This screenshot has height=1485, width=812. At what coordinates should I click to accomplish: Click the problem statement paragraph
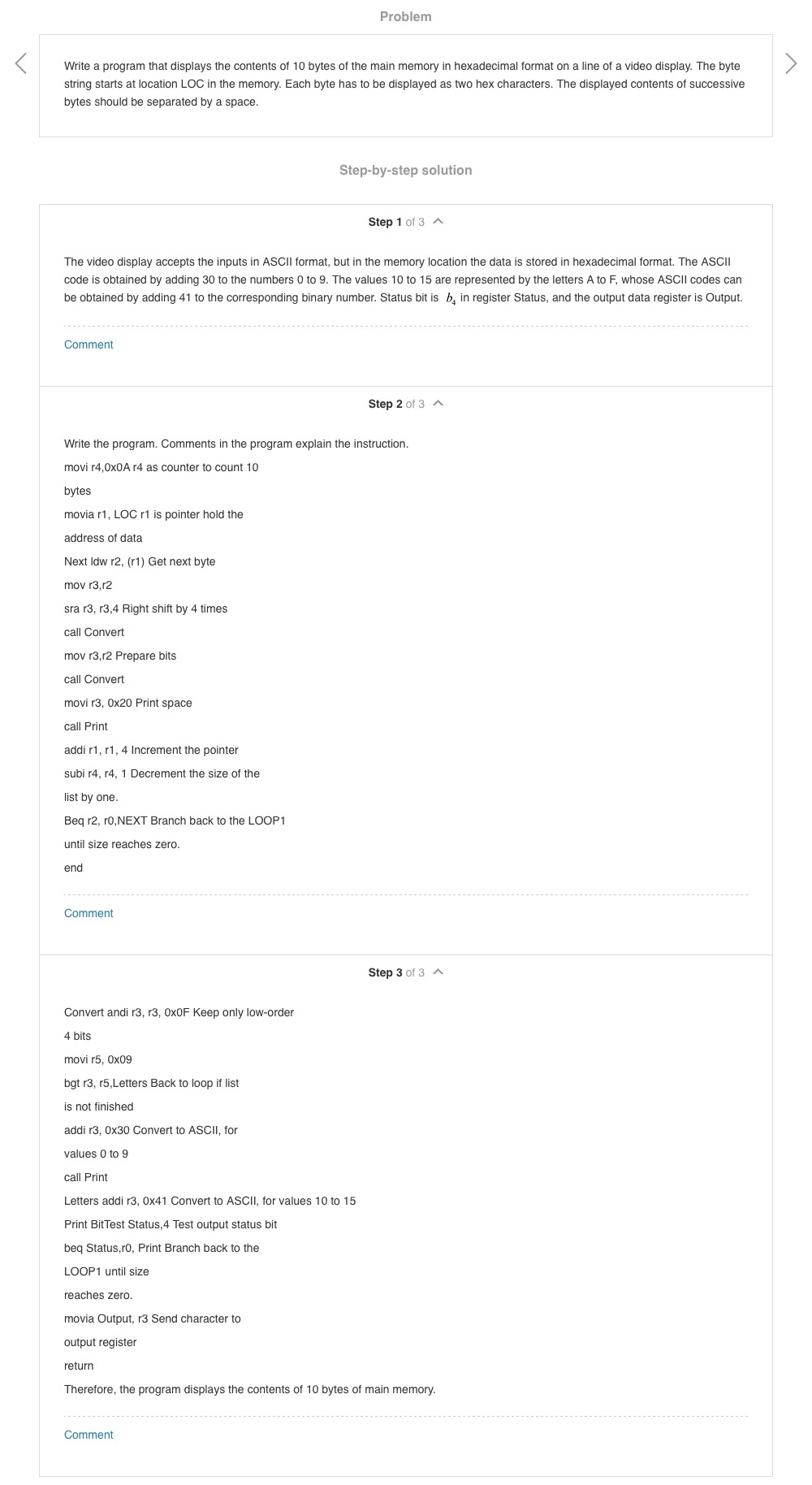coord(404,84)
